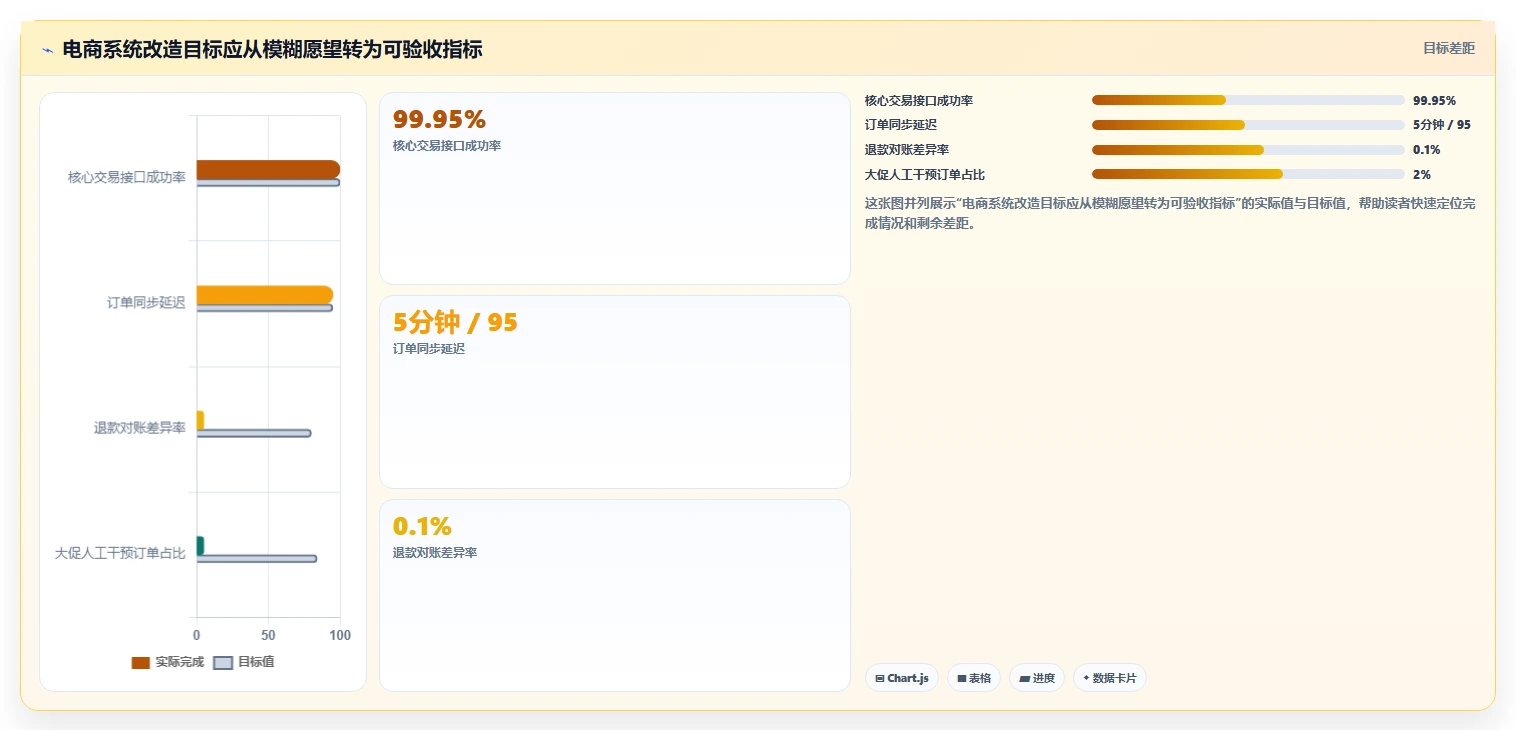The image size is (1516, 730).
Task: Toggle the 实际完成 dataset in the chart legend
Action: 168,662
